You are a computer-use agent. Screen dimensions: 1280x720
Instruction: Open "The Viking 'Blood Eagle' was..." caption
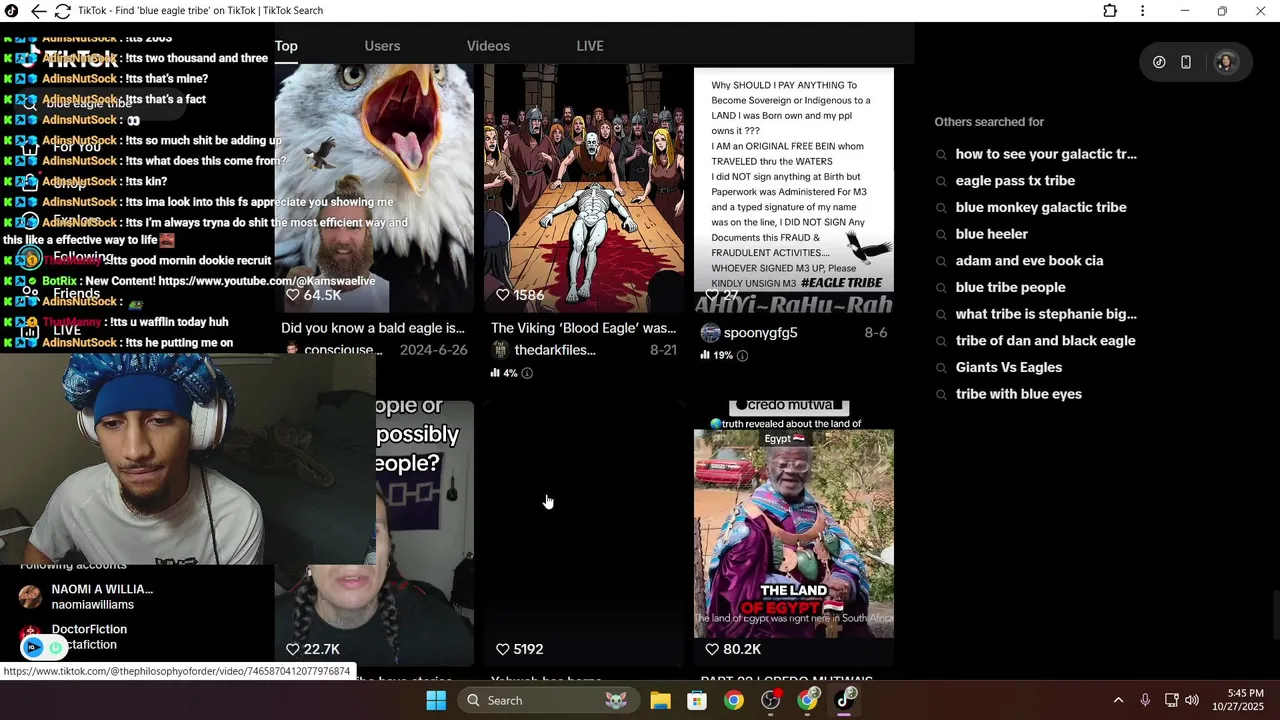583,328
